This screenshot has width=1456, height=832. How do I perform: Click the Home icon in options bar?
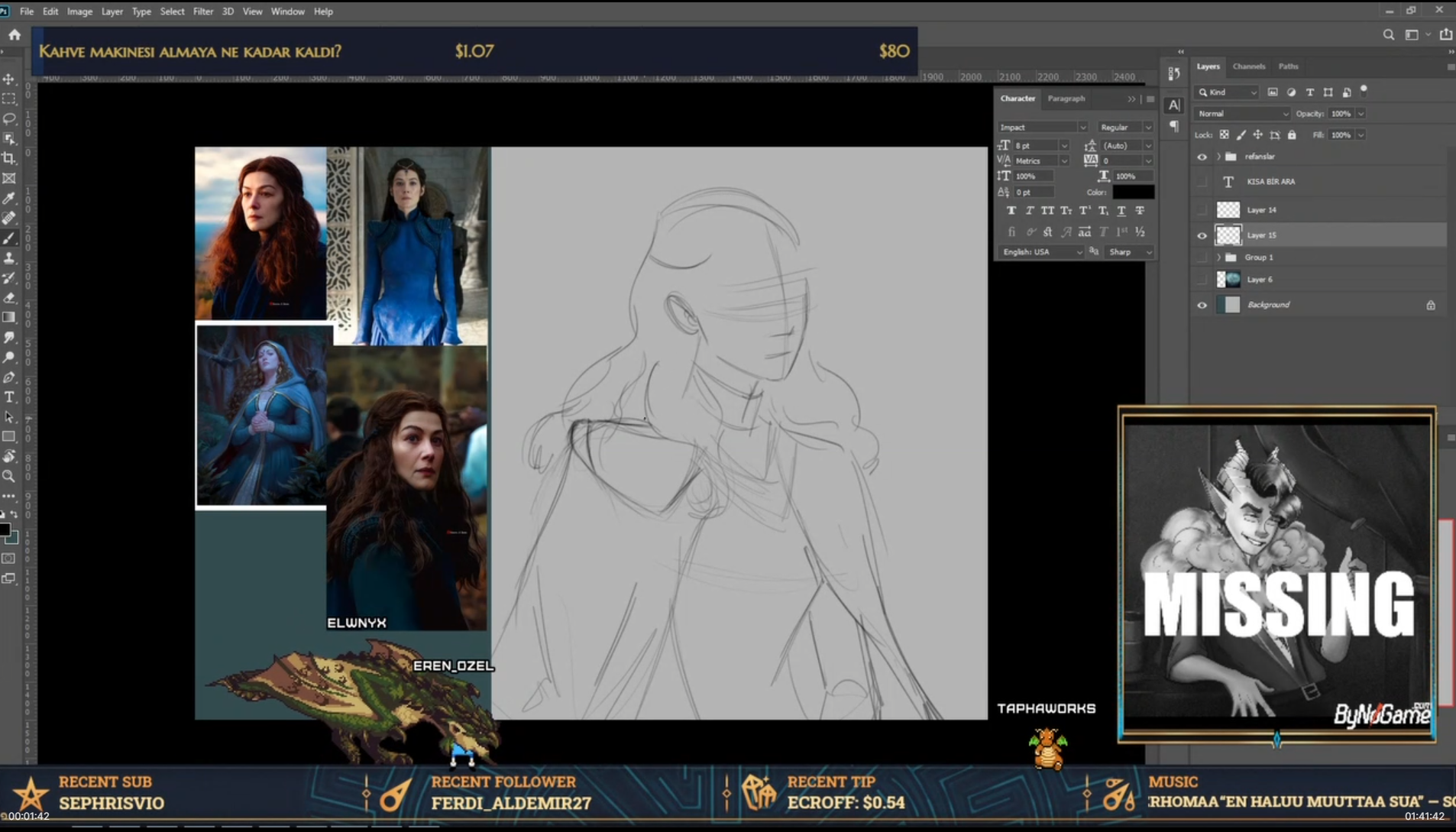pyautogui.click(x=15, y=34)
